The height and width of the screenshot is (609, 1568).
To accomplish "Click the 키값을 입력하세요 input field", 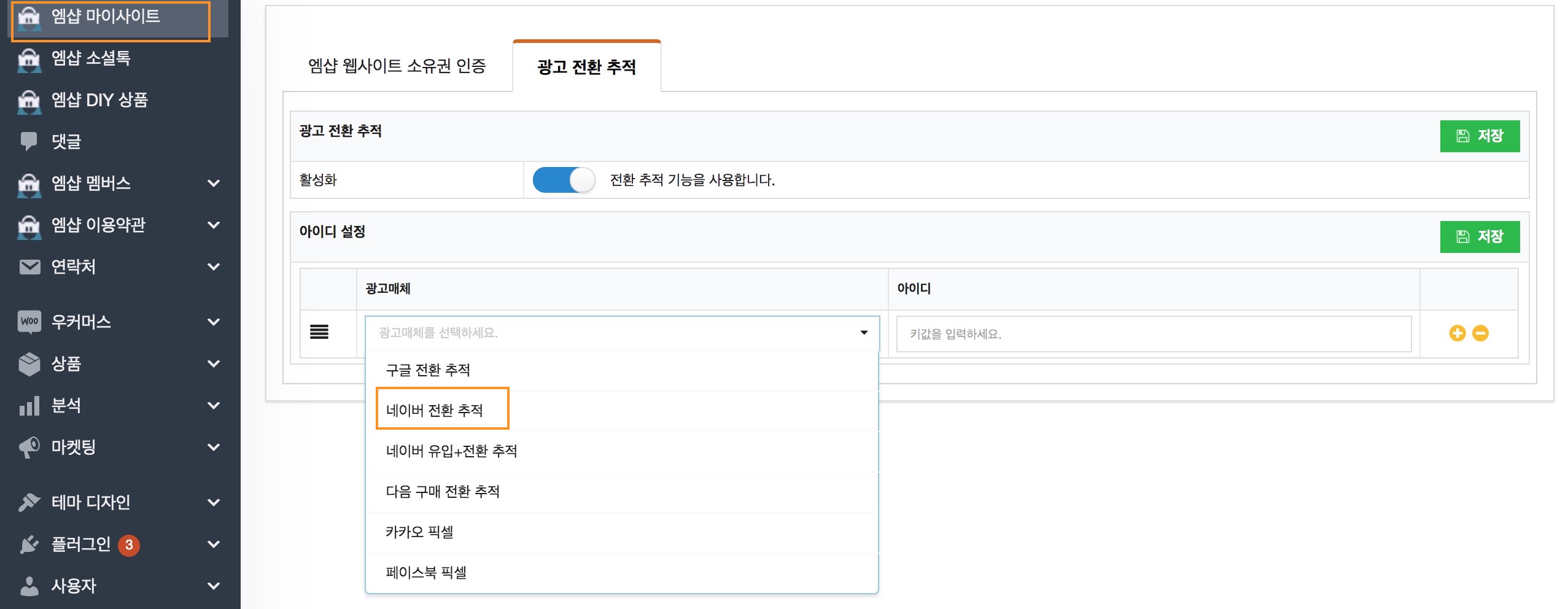I will tap(1153, 334).
